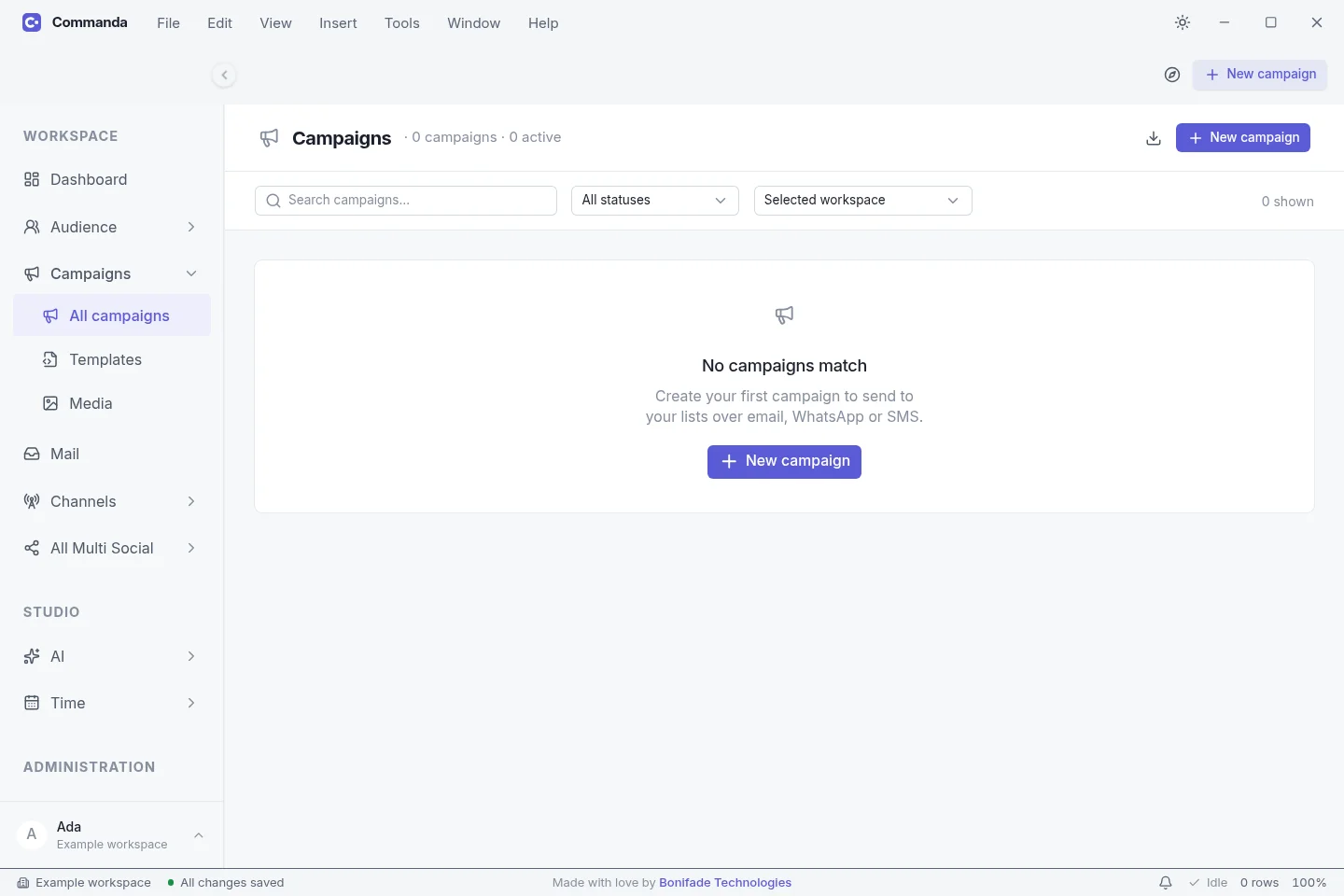The width and height of the screenshot is (1344, 896).
Task: Expand the Time section chevron
Action: tap(191, 703)
